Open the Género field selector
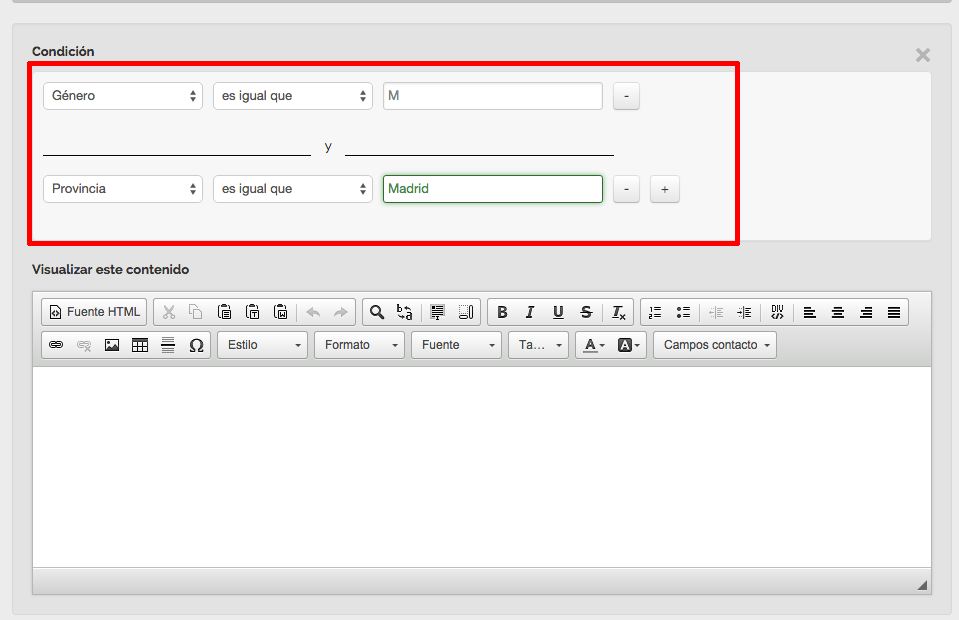The width and height of the screenshot is (959, 620). point(123,96)
